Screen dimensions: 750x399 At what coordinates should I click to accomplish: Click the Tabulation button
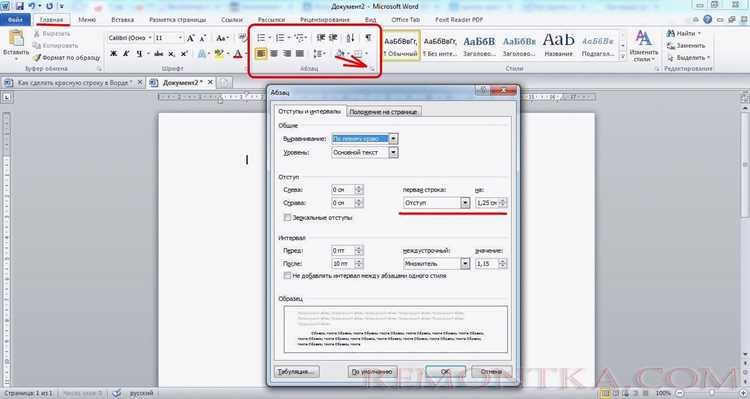pos(297,372)
